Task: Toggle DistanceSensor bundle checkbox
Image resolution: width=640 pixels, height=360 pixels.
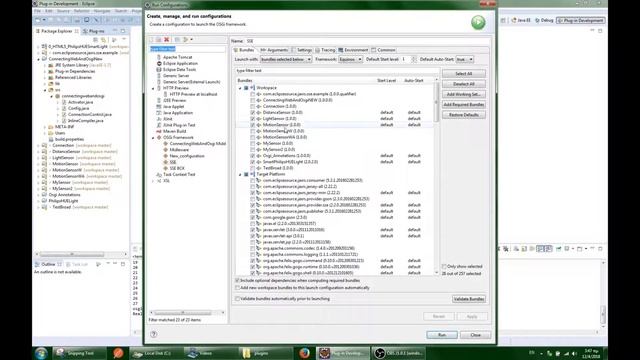Action: point(253,113)
